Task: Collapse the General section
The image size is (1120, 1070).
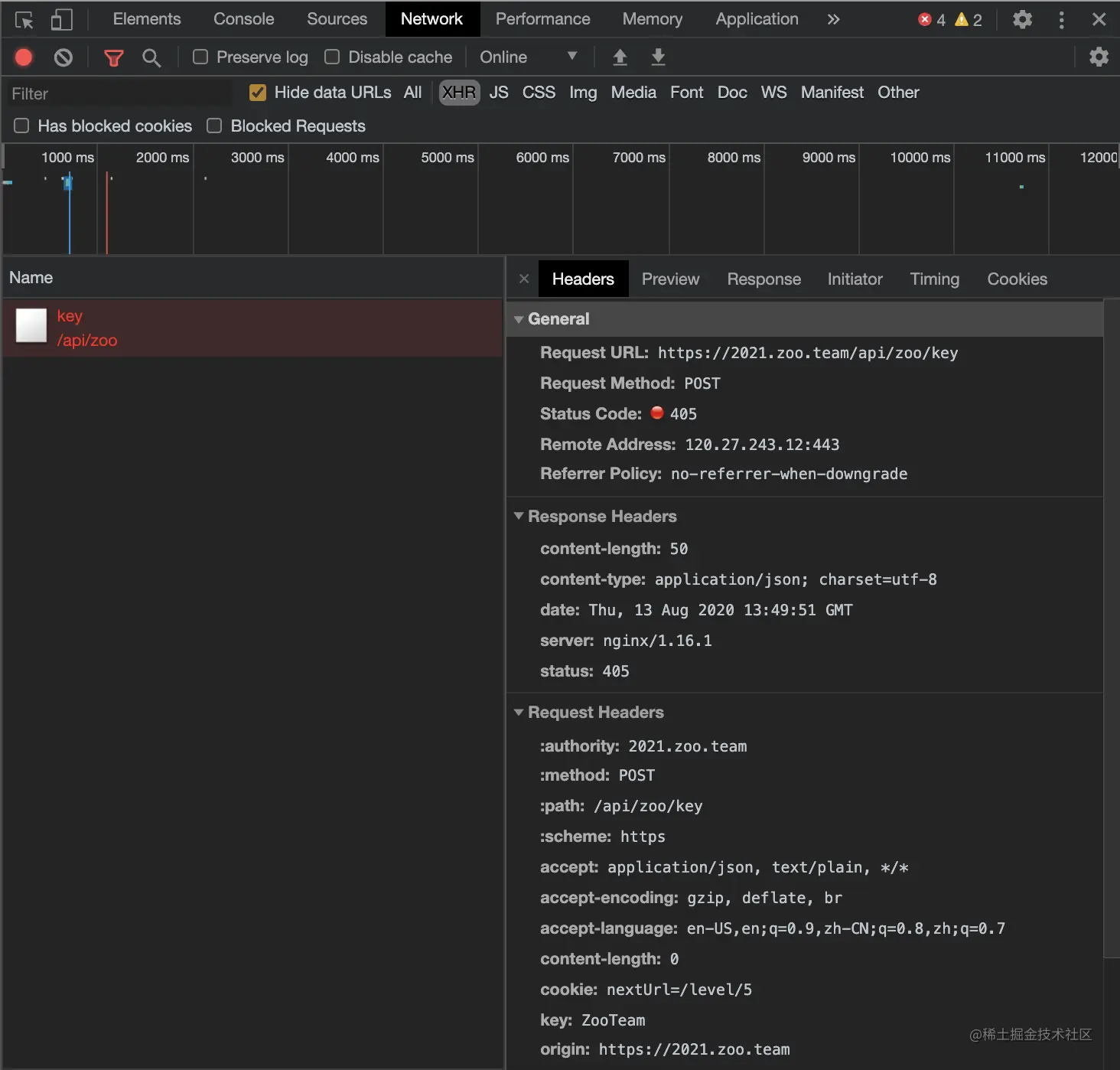Action: tap(519, 319)
